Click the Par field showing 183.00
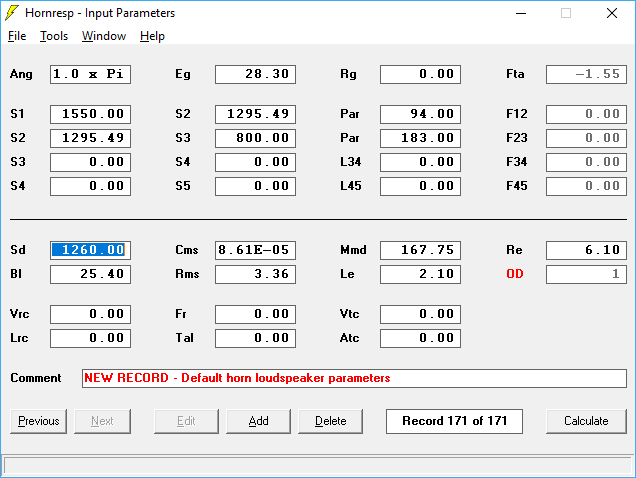Image resolution: width=636 pixels, height=478 pixels. click(420, 138)
